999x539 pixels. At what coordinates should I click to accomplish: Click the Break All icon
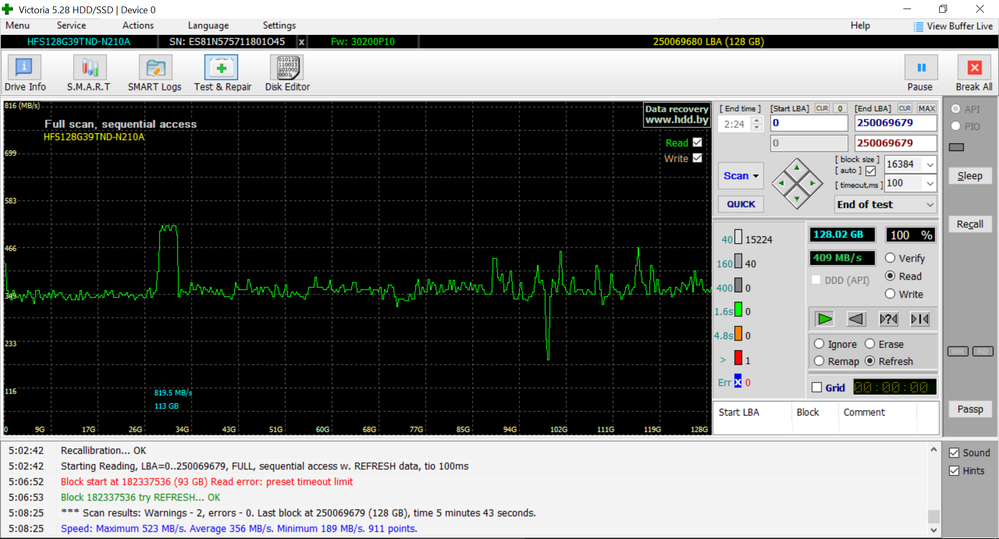pos(973,68)
